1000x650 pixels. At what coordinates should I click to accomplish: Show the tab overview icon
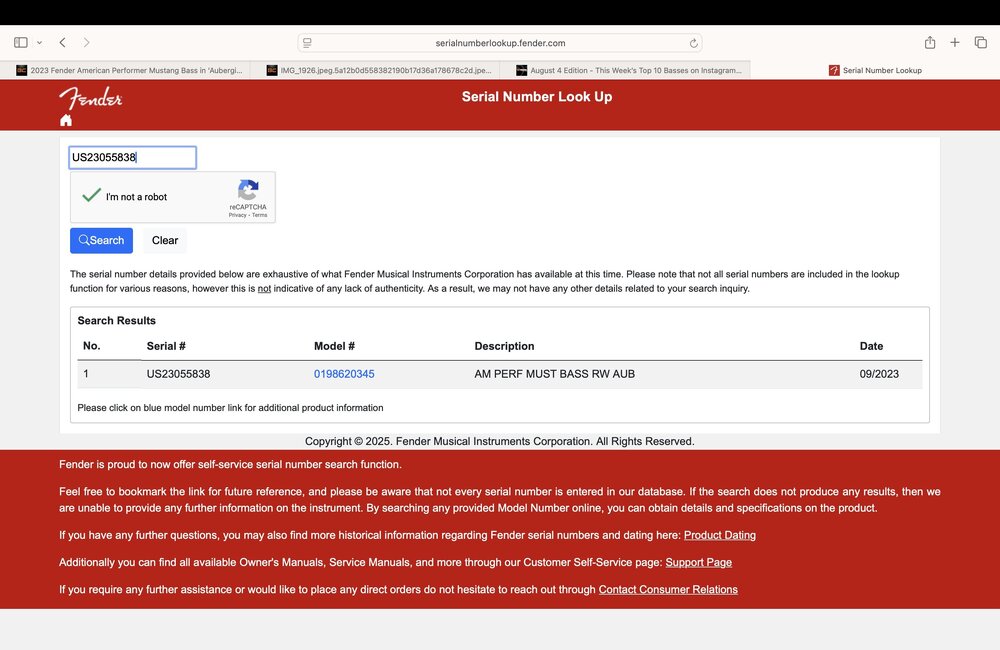pos(980,42)
